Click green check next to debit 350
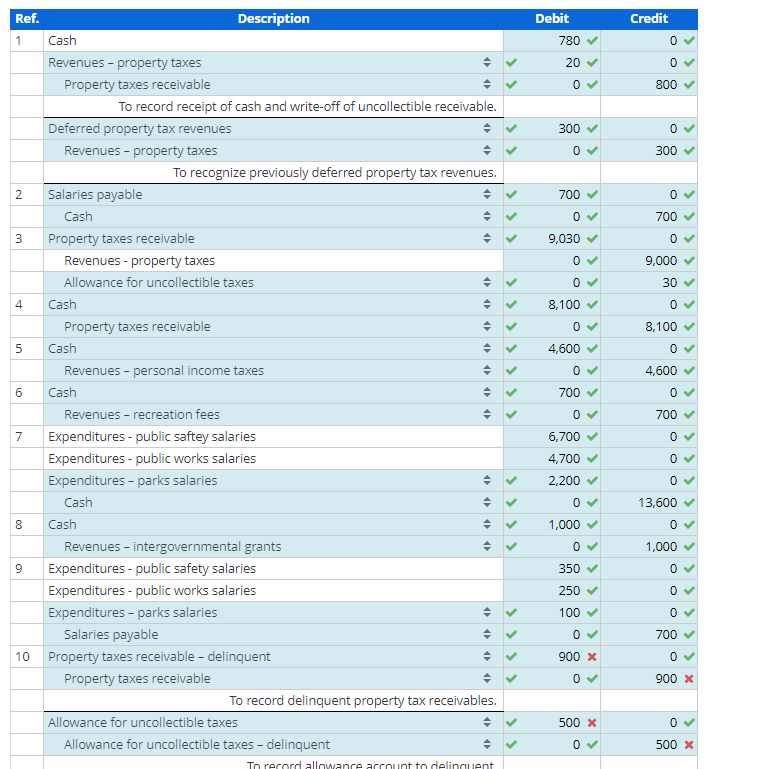The height and width of the screenshot is (769, 763). [x=592, y=568]
